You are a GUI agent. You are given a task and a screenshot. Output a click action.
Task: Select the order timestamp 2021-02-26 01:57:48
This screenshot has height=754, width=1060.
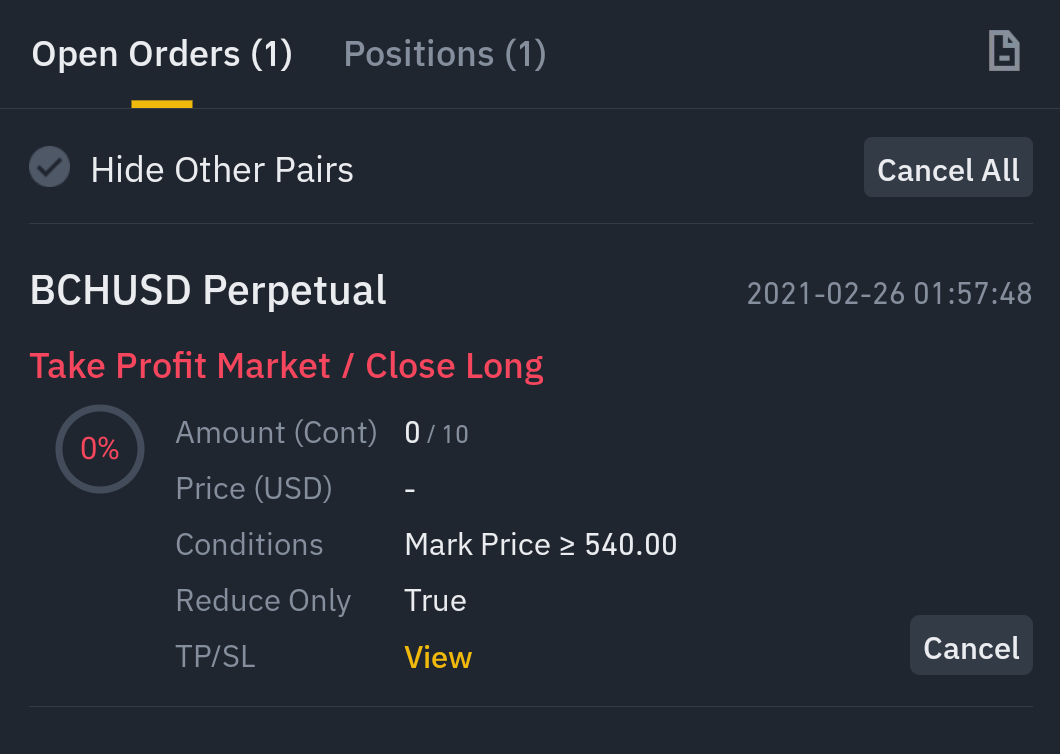point(889,293)
